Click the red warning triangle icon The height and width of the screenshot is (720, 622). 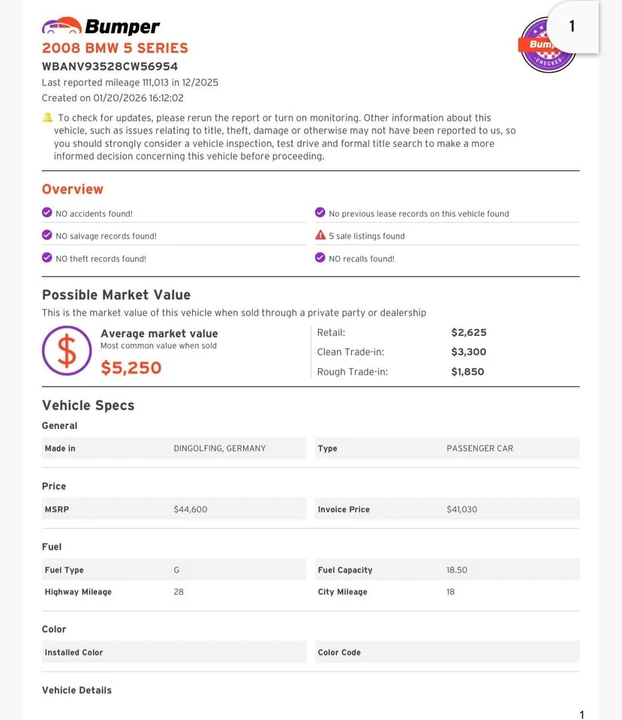click(320, 235)
